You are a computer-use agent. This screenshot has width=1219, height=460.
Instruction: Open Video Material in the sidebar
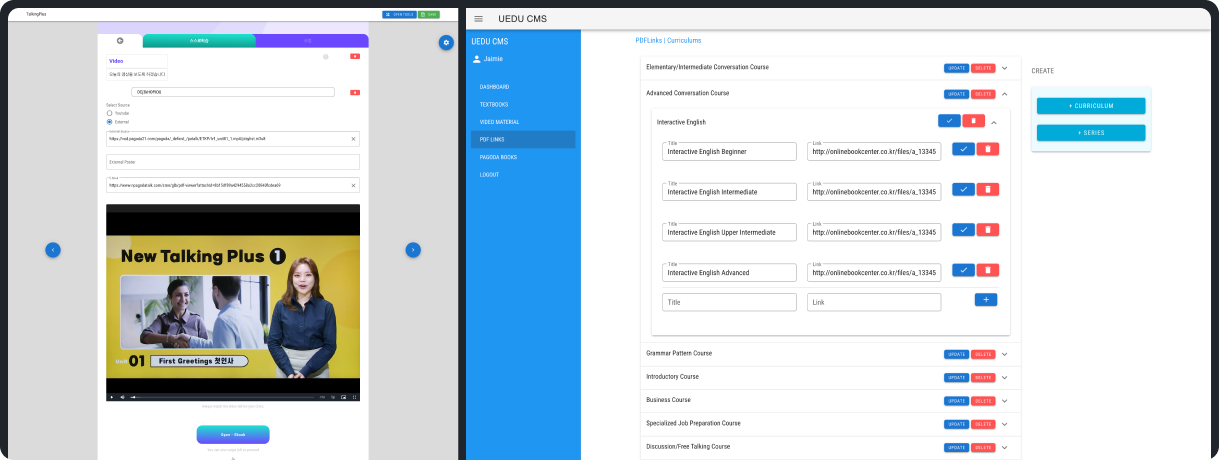coord(499,122)
